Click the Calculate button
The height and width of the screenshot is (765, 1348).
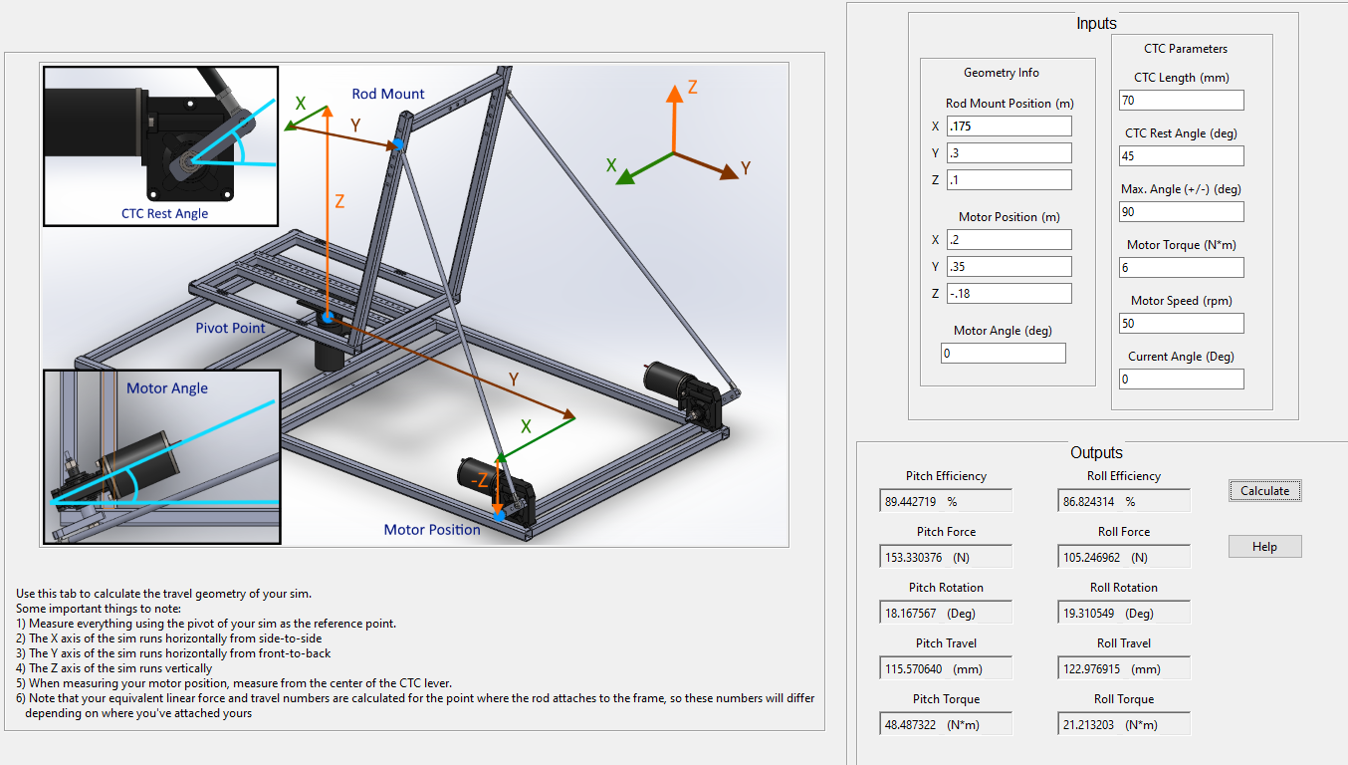coord(1265,491)
